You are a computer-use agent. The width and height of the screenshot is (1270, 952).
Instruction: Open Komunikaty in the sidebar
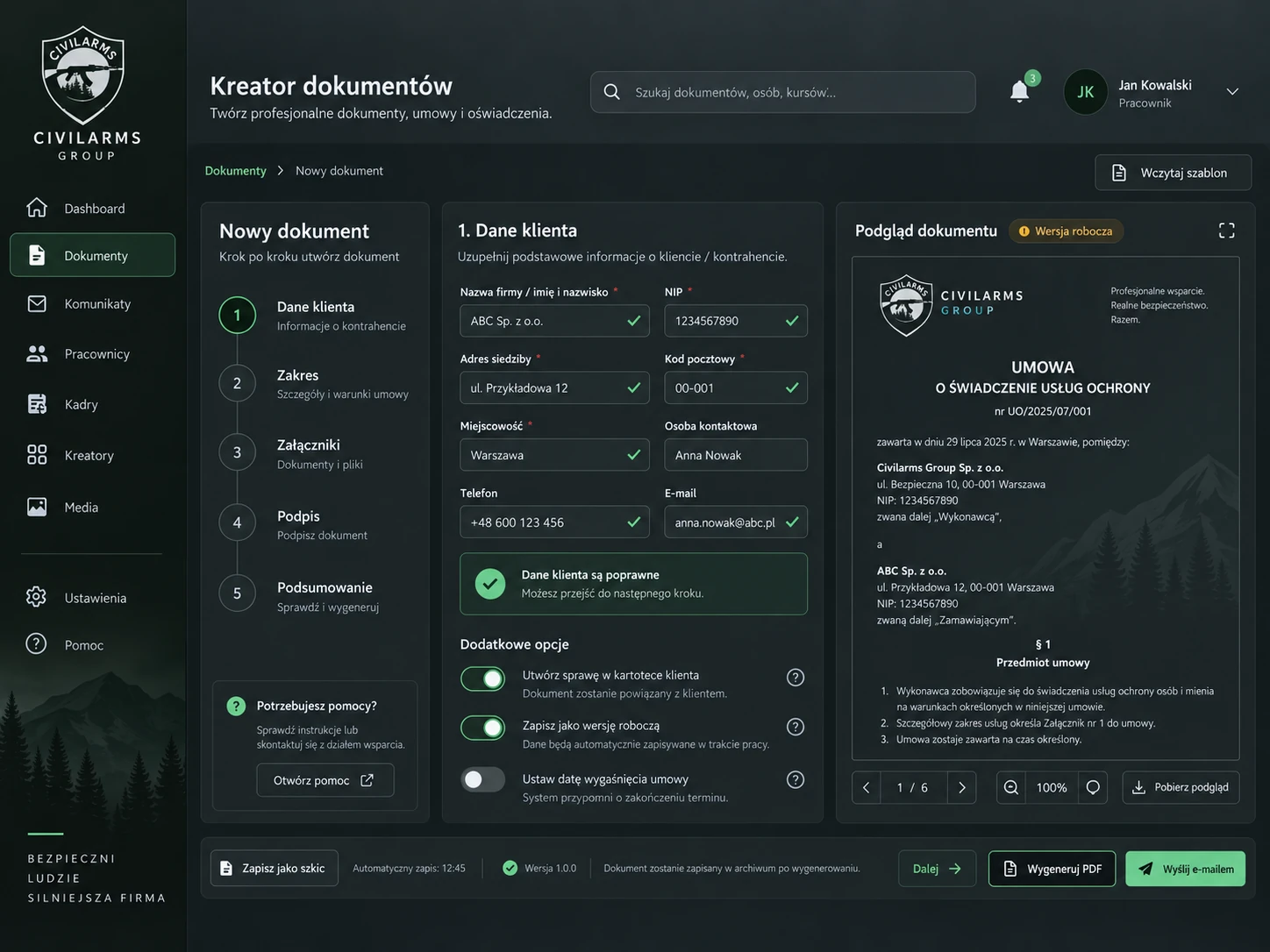[x=92, y=304]
